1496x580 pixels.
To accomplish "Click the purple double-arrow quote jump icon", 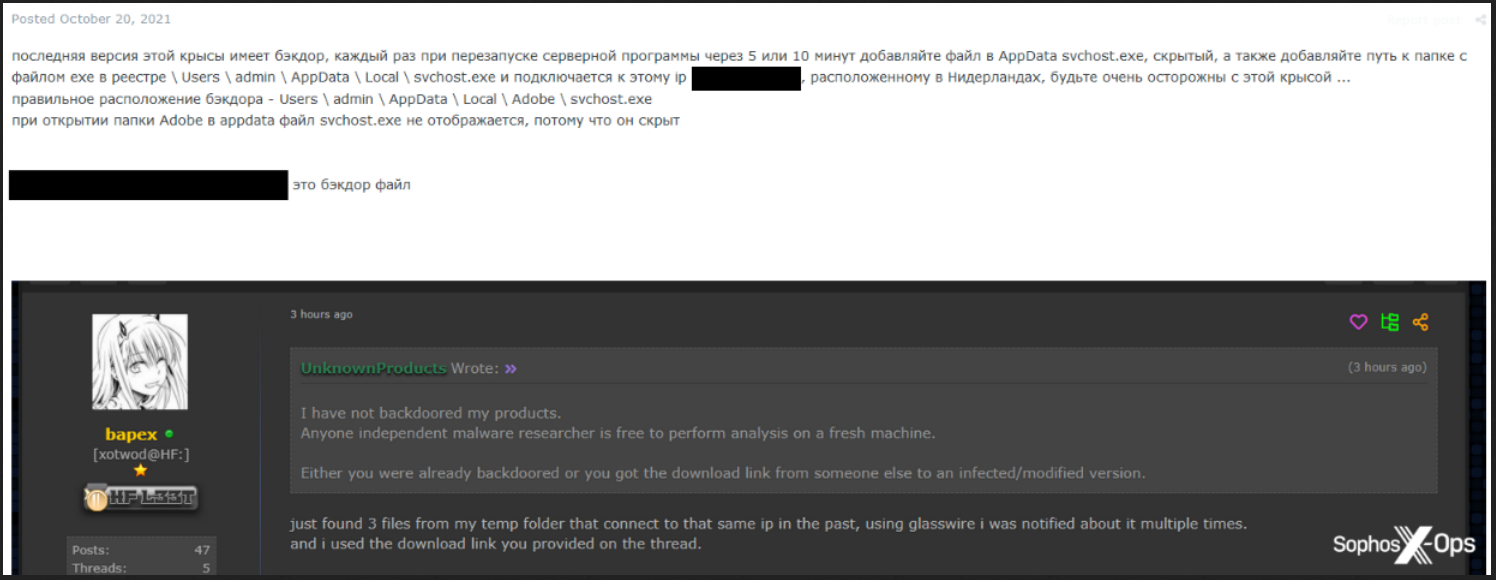I will click(511, 369).
